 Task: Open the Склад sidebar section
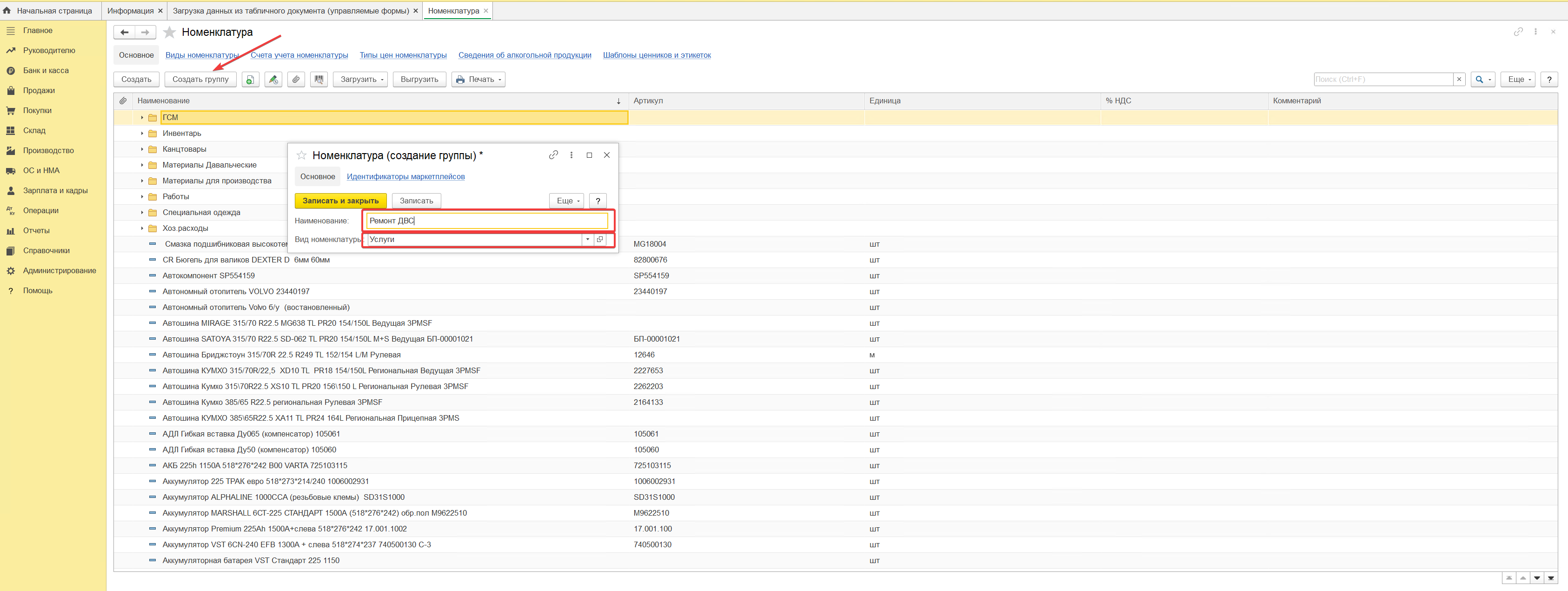coord(34,130)
